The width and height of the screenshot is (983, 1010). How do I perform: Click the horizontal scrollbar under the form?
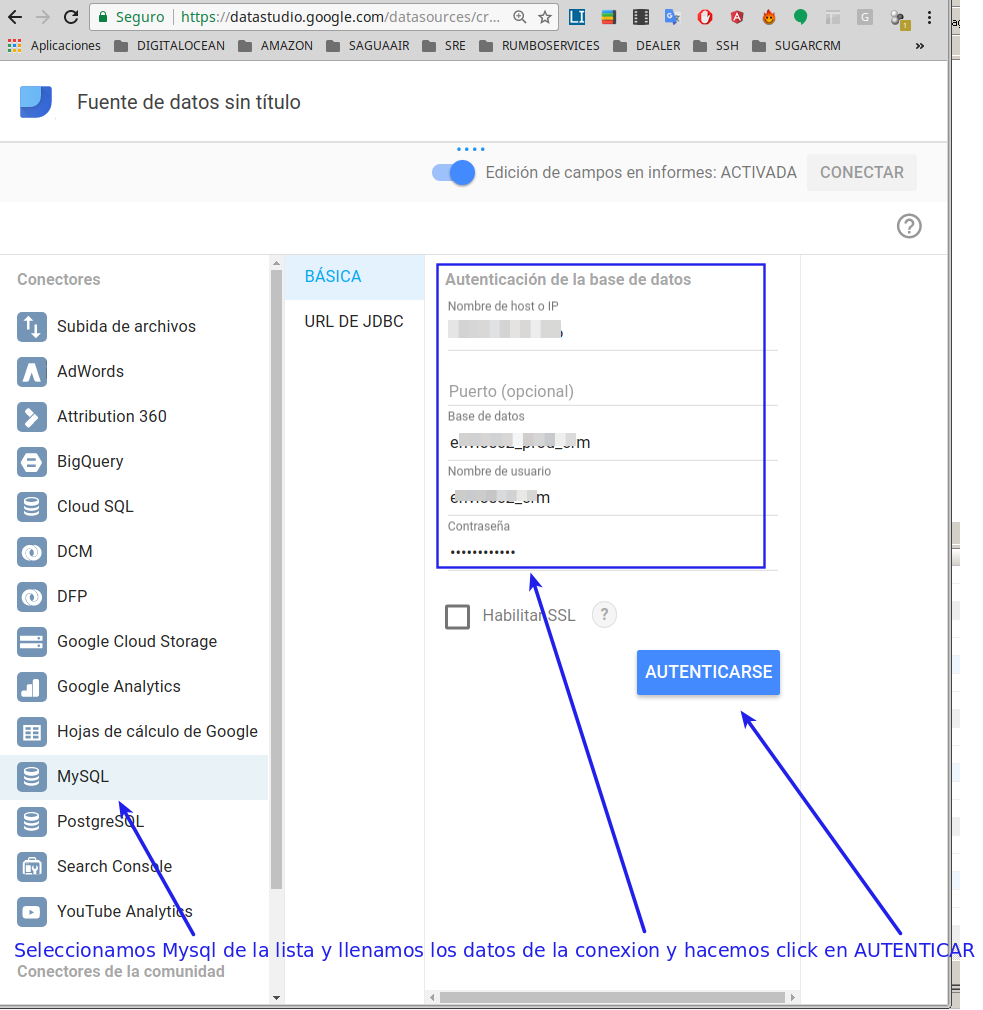pyautogui.click(x=612, y=997)
